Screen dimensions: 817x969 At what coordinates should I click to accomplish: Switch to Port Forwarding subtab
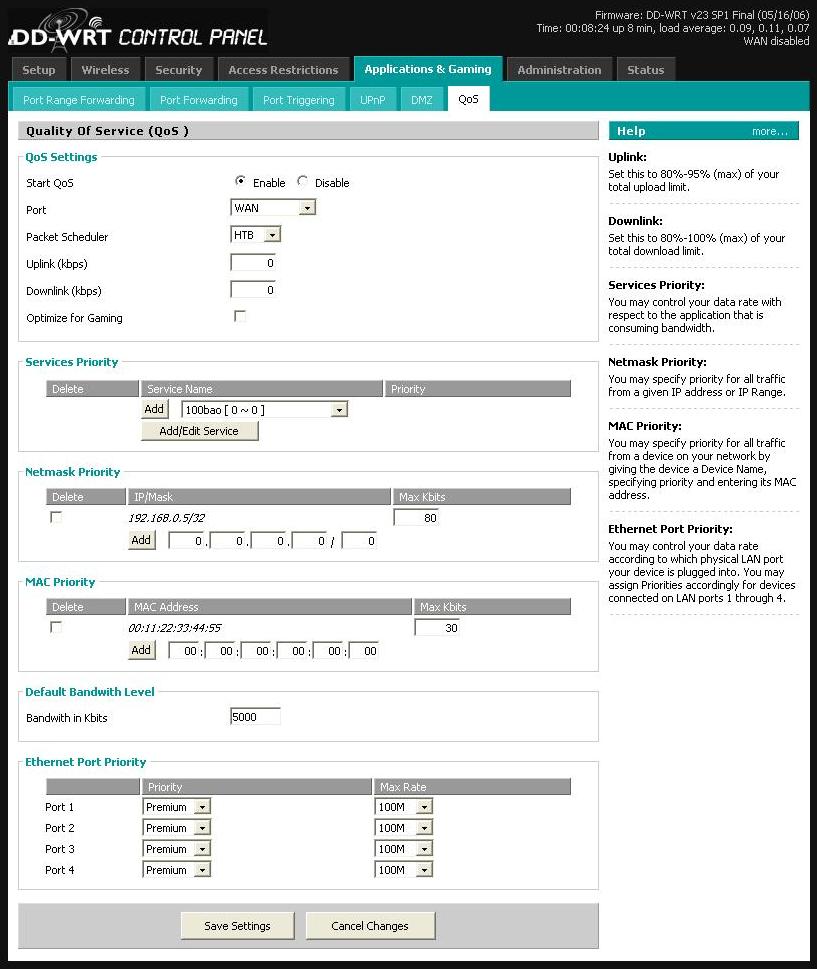pyautogui.click(x=198, y=99)
